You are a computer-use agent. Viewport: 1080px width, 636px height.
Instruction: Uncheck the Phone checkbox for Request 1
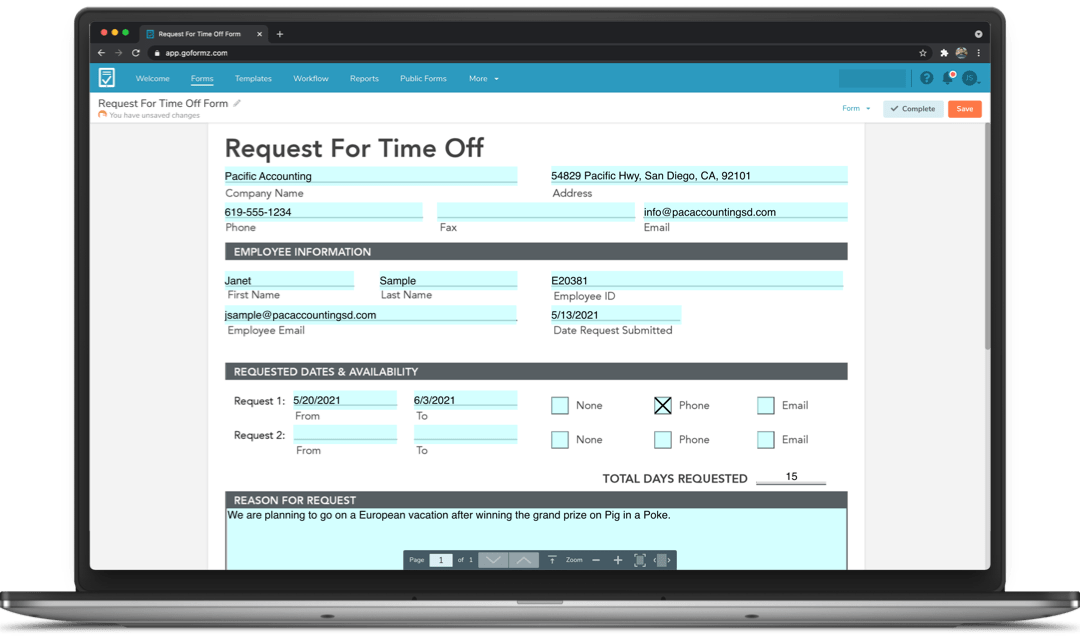coord(662,406)
